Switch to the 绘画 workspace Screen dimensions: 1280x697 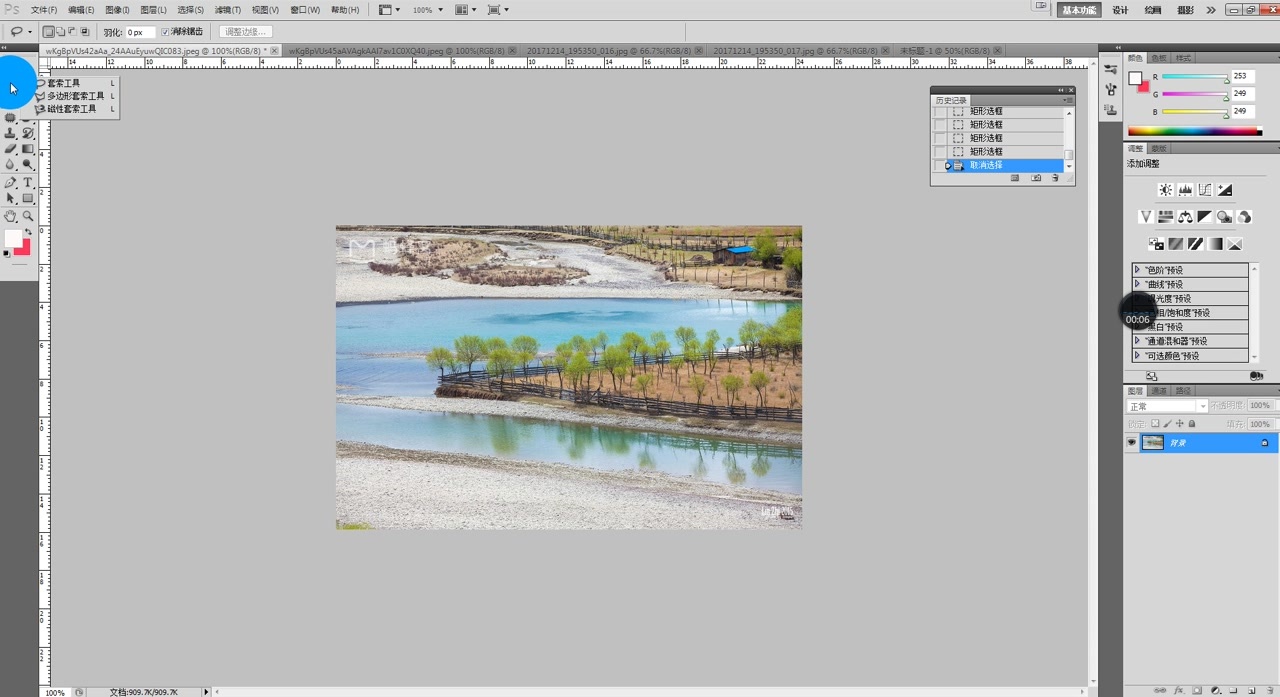(x=1153, y=10)
